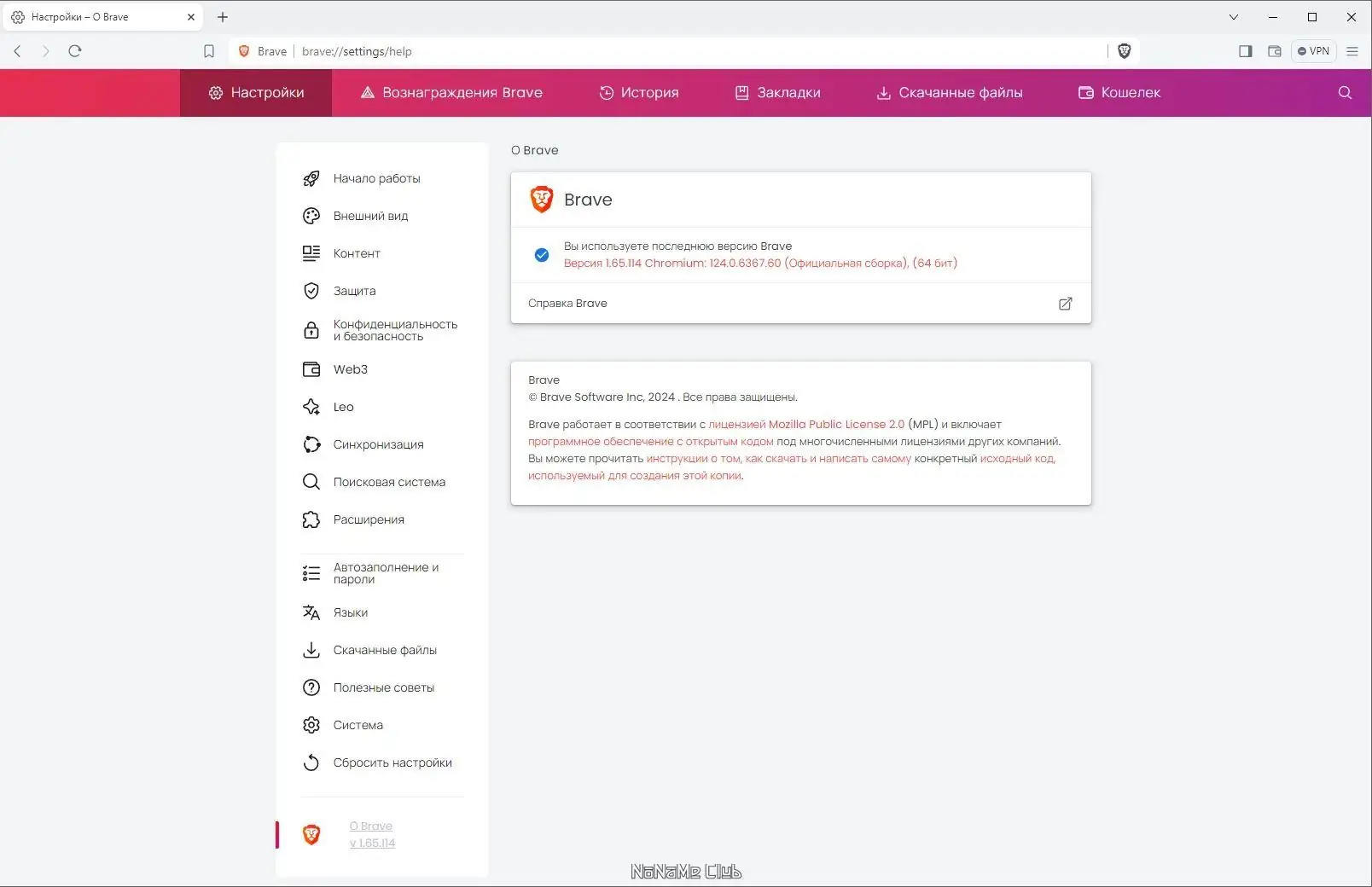Click the external link icon for Справка Brave
Viewport: 1372px width, 887px height.
coord(1066,304)
